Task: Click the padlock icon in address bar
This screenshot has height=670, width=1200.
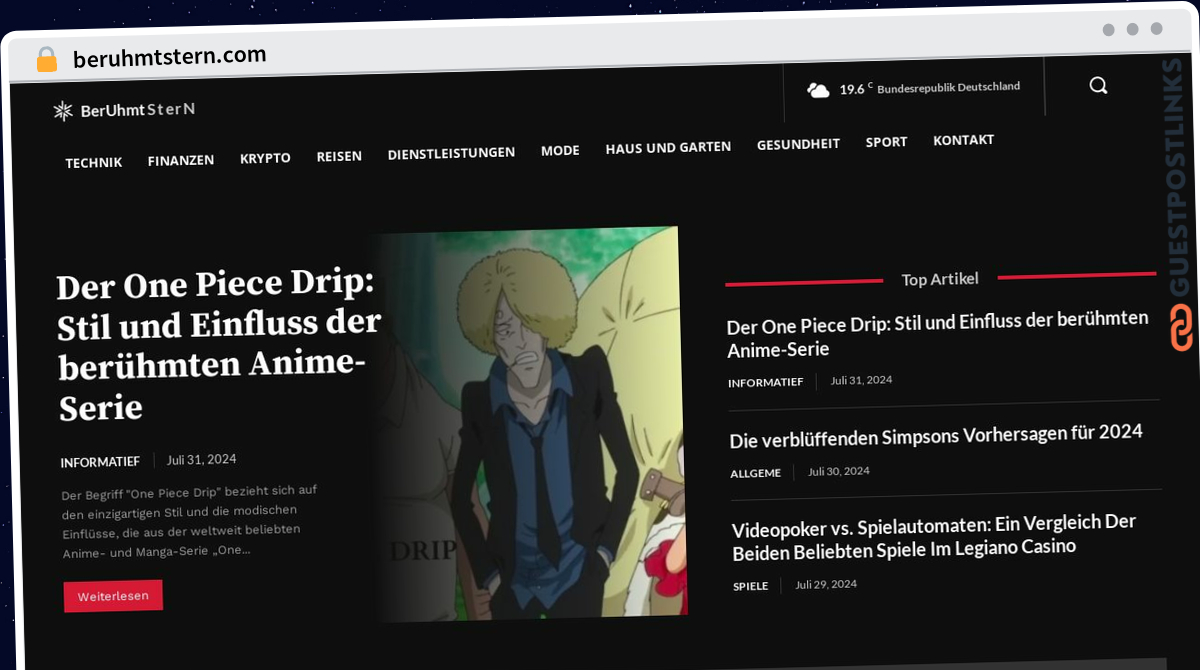Action: [x=47, y=59]
